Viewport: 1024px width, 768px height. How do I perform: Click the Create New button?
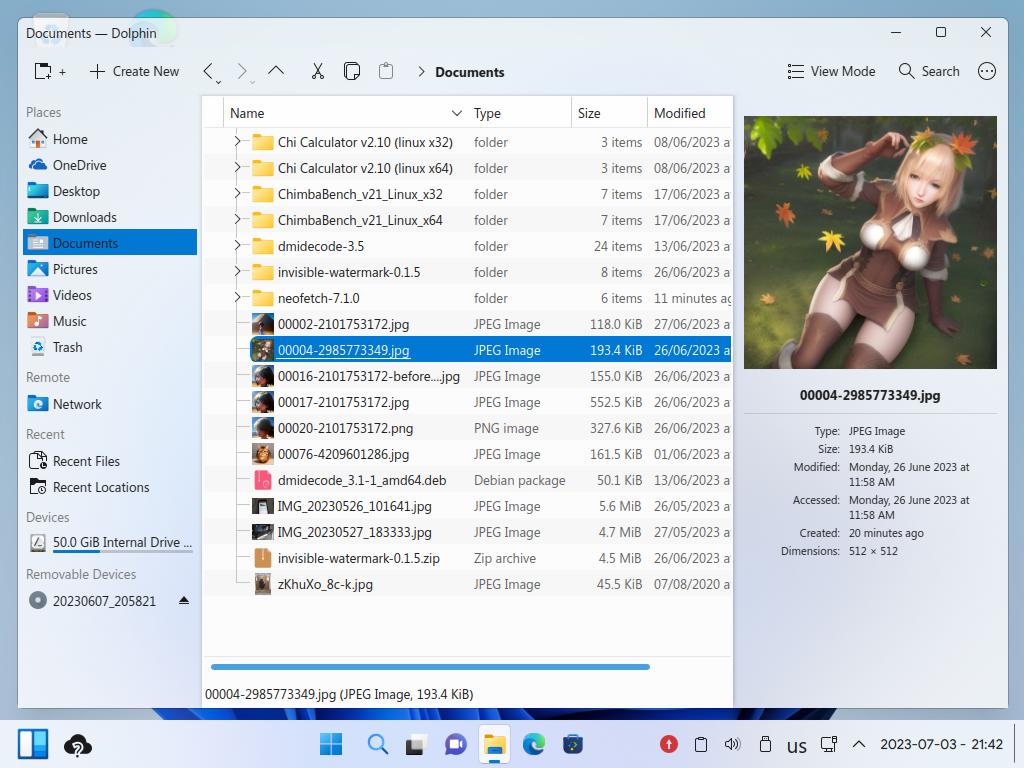point(134,71)
